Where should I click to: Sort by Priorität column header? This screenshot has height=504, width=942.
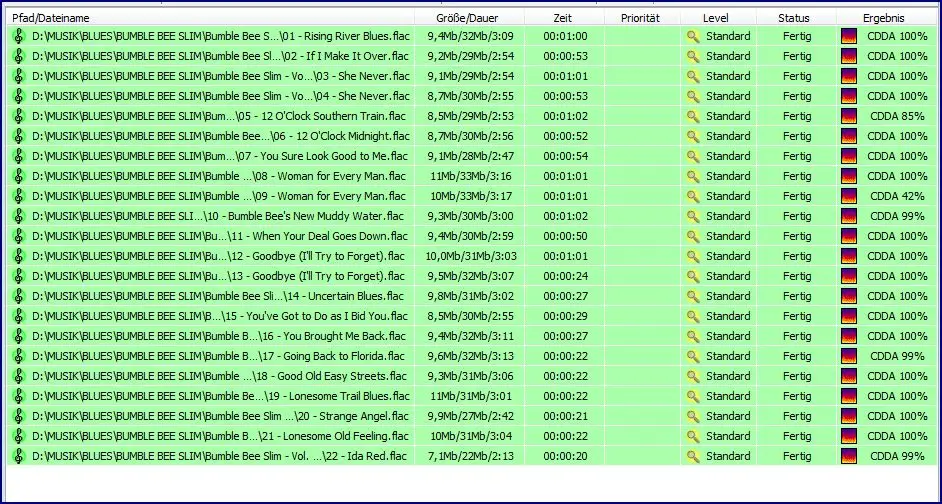click(x=642, y=18)
